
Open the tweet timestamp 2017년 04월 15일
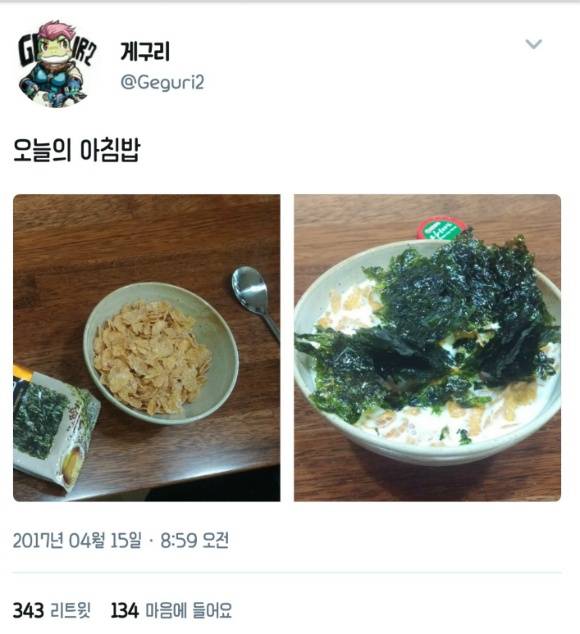point(77,540)
